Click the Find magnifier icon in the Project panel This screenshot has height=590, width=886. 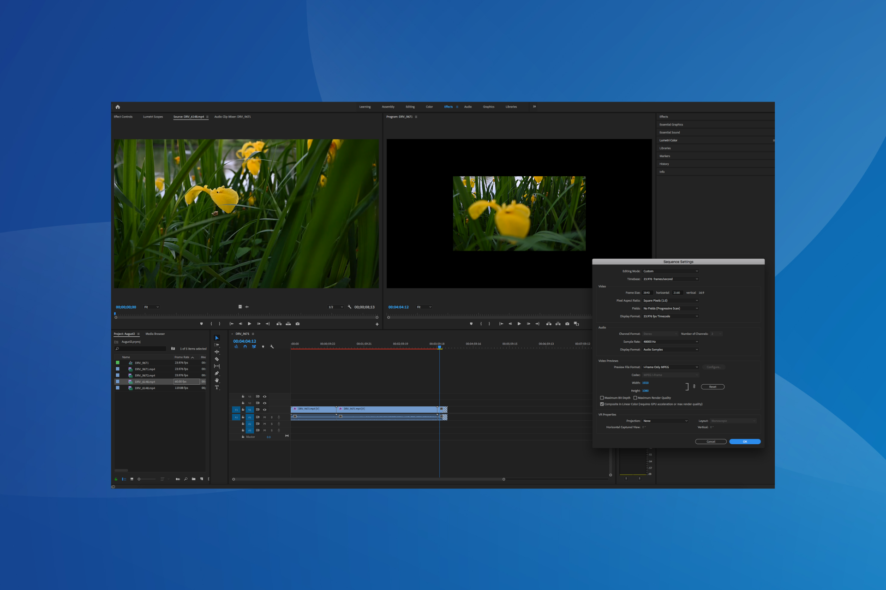point(186,479)
